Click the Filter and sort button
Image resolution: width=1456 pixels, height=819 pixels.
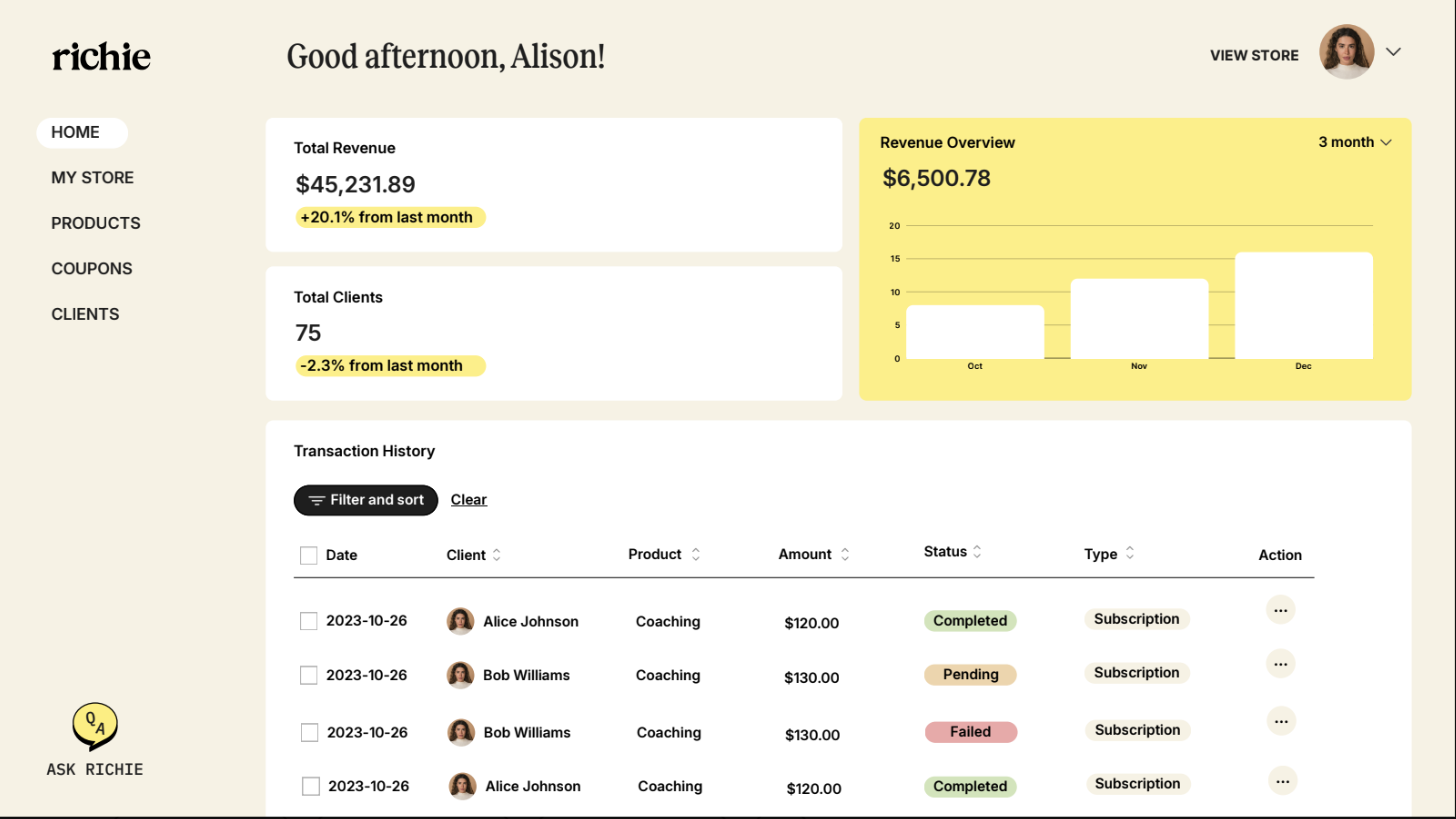click(366, 500)
